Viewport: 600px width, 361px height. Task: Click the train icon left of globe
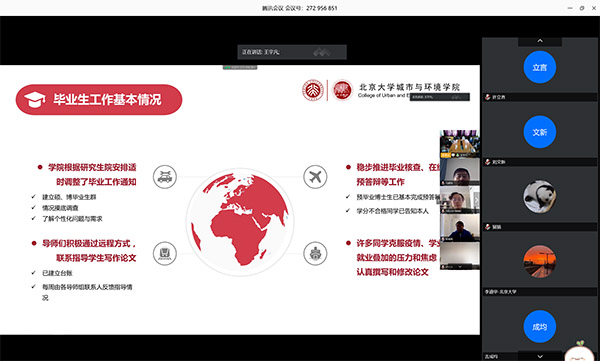point(165,253)
